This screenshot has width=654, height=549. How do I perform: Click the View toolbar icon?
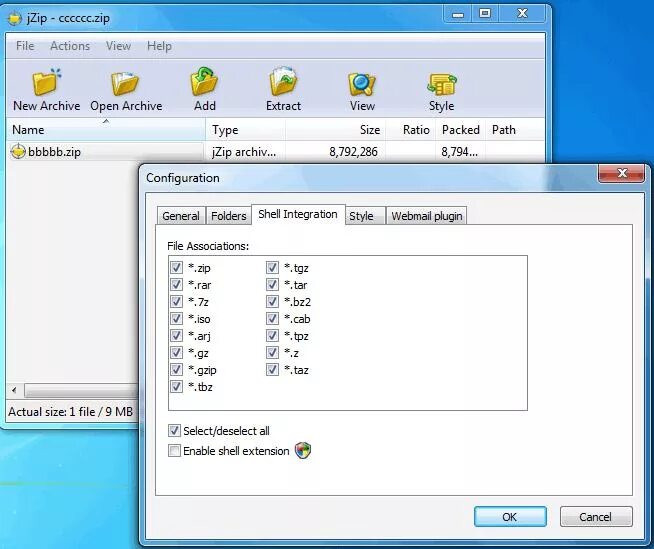[362, 83]
